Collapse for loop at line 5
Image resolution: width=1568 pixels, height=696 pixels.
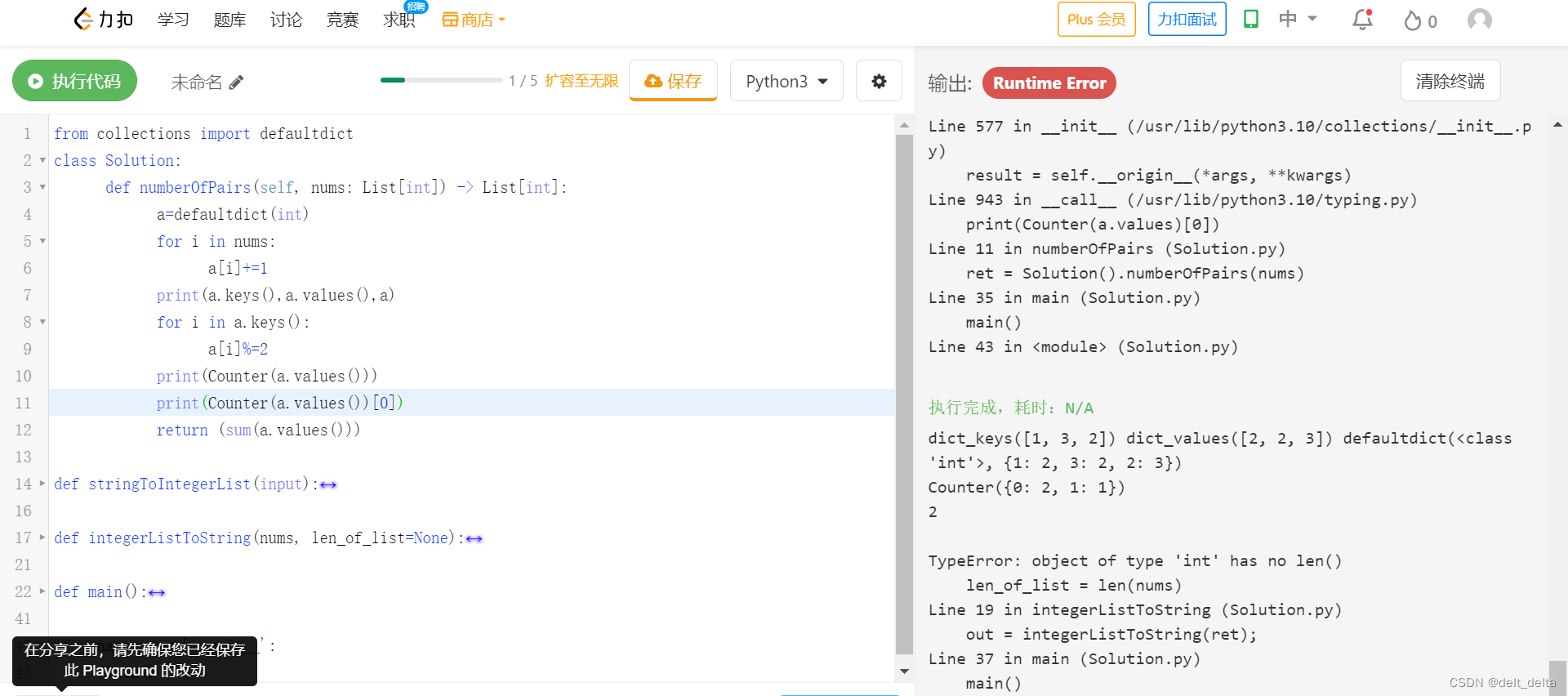tap(42, 241)
